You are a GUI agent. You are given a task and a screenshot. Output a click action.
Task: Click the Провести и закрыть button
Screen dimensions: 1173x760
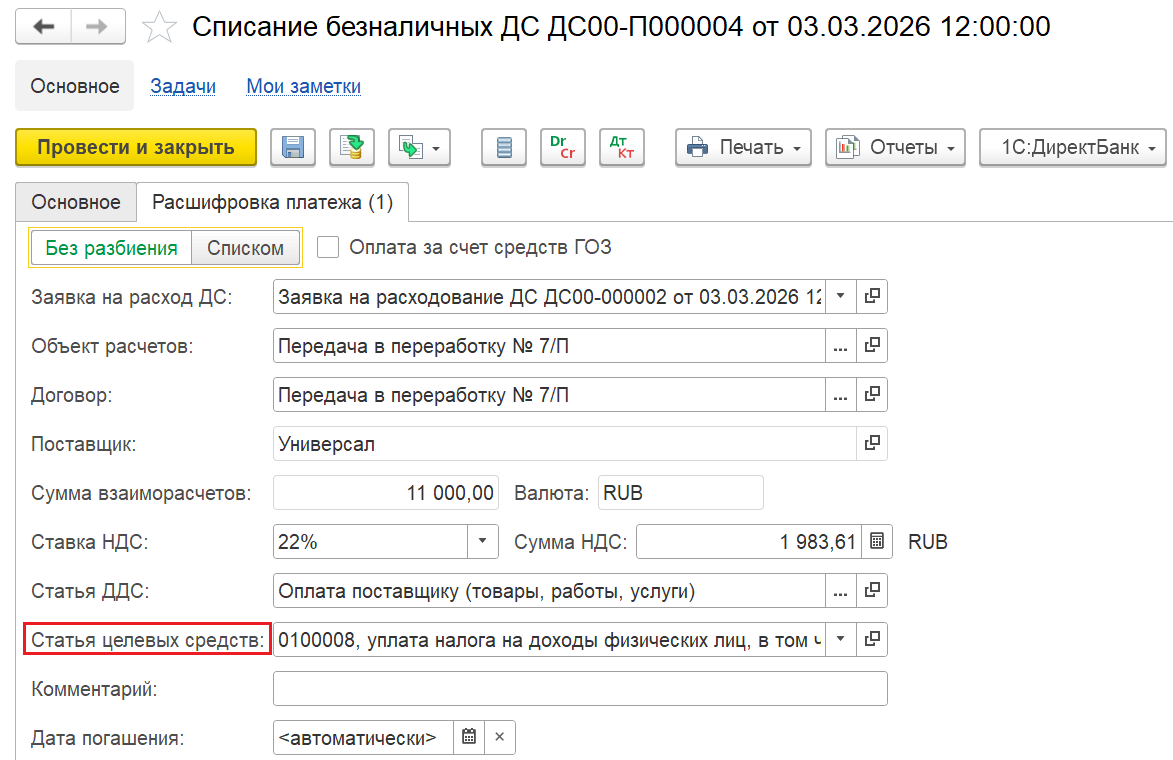point(136,147)
